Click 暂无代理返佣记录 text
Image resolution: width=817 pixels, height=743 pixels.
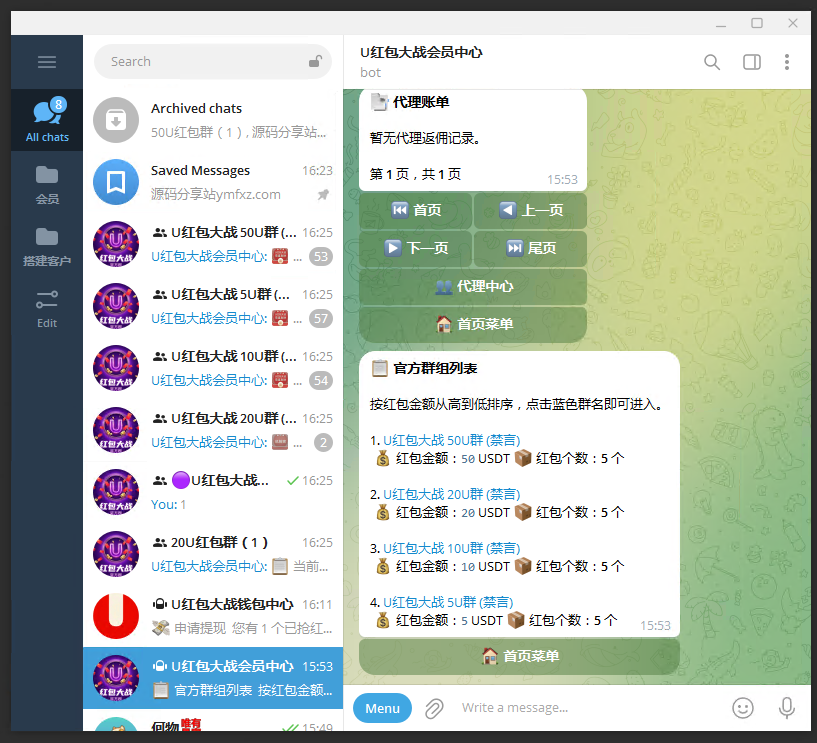coord(425,138)
